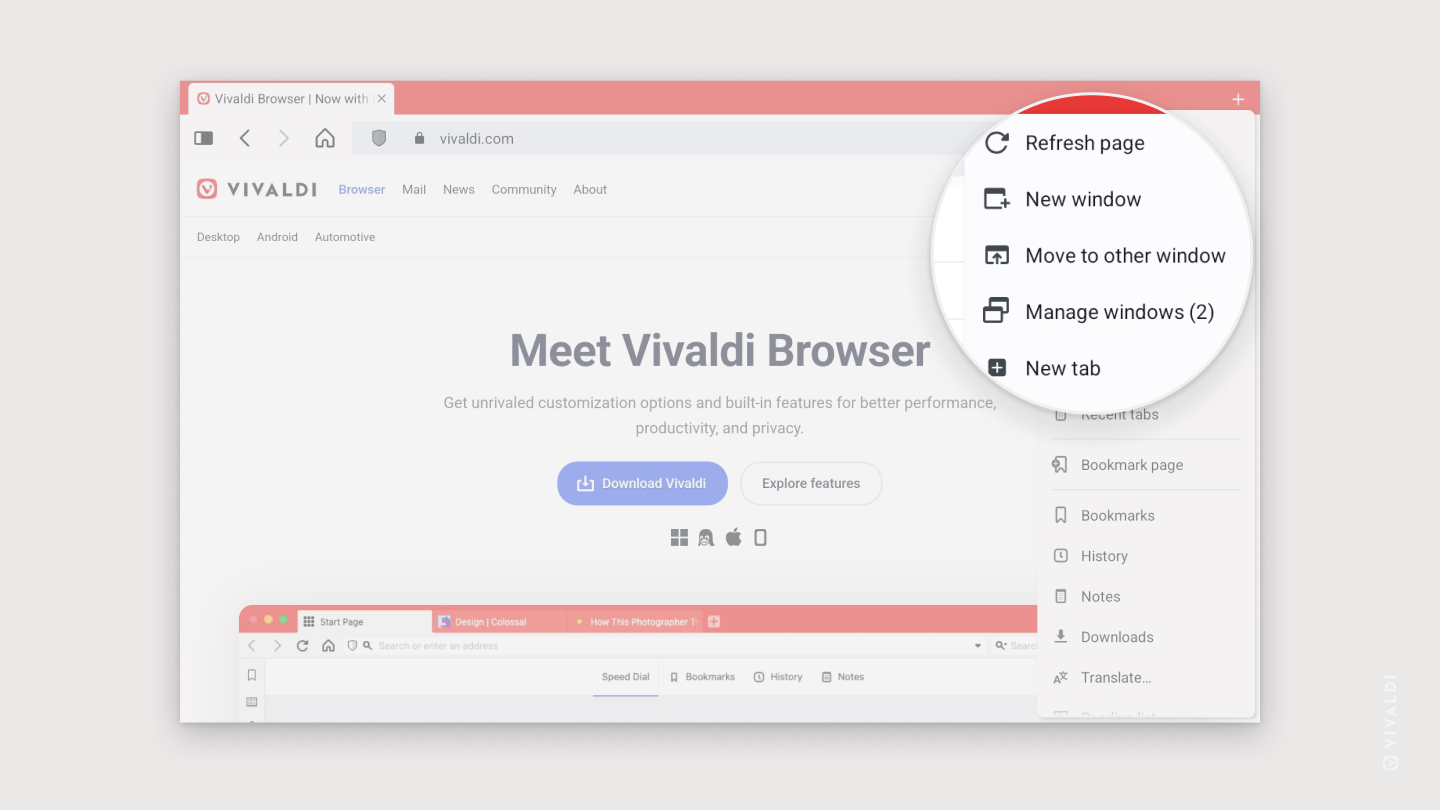
Task: Switch to the Desktop sub-navigation link
Action: point(218,237)
